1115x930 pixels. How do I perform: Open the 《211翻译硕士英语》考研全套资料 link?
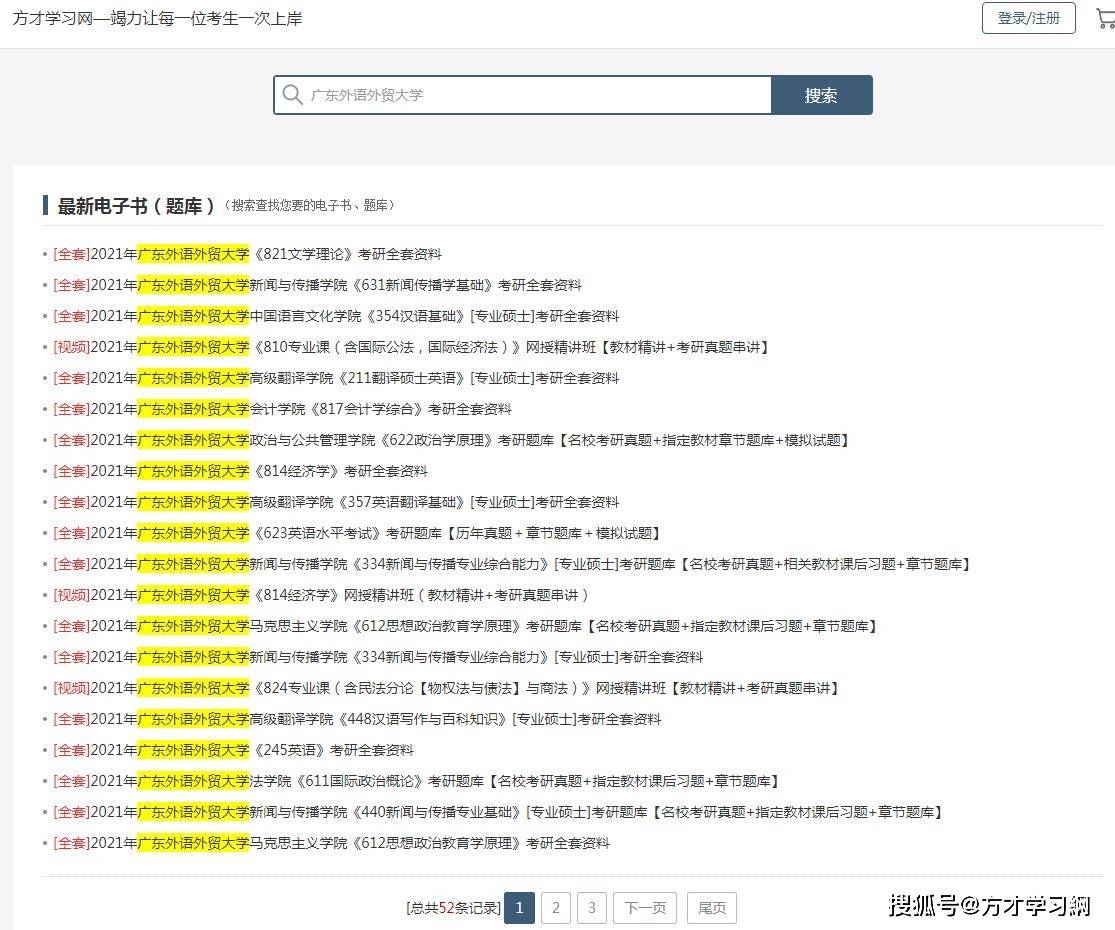point(336,378)
